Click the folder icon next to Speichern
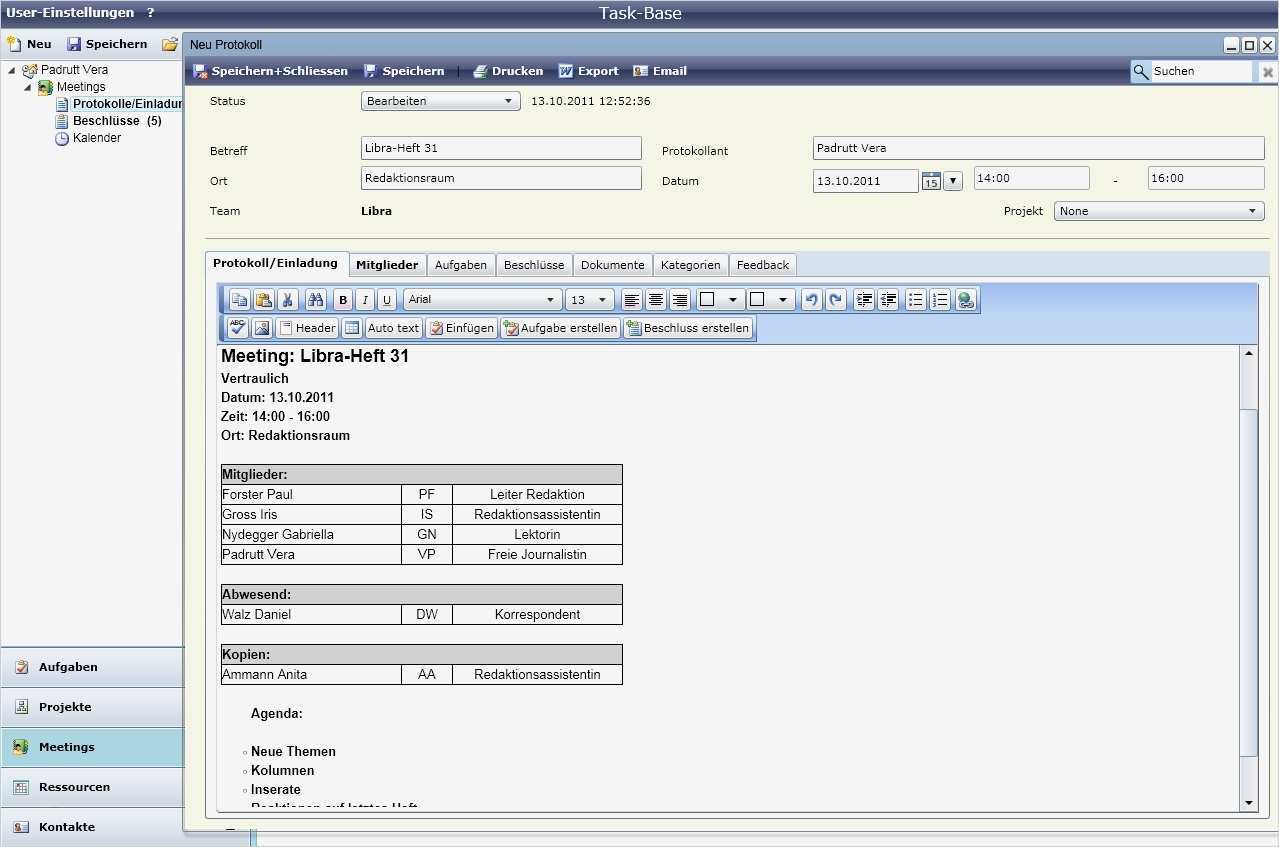This screenshot has width=1279, height=847. click(170, 44)
